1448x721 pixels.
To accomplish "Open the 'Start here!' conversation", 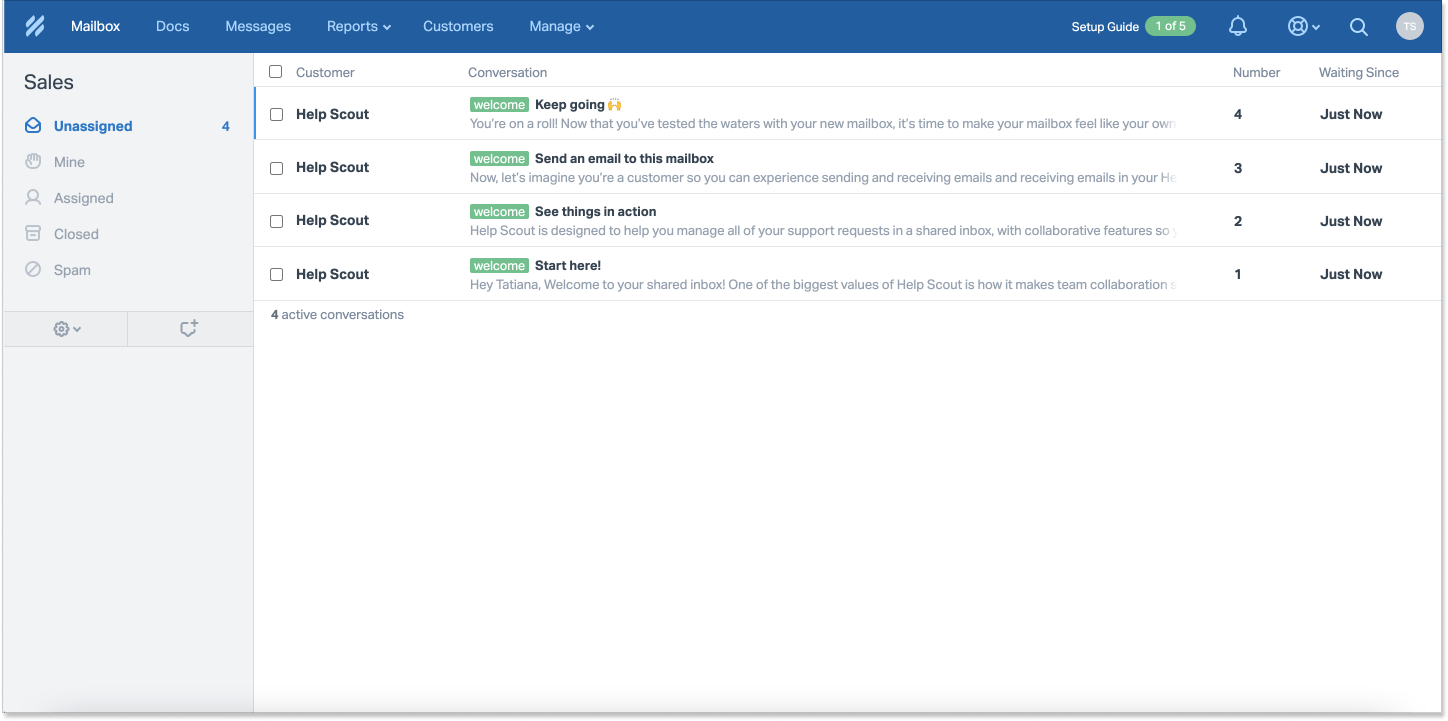I will coord(568,266).
